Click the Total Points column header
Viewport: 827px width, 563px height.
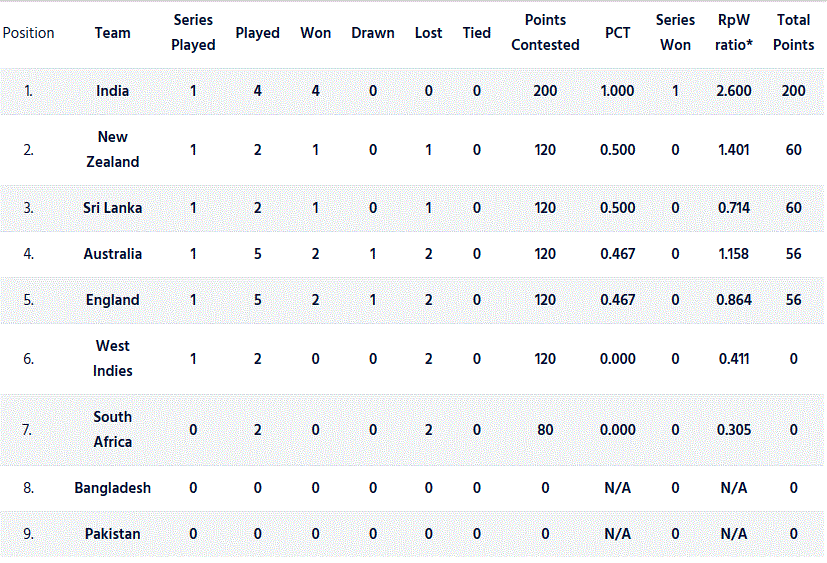click(793, 32)
